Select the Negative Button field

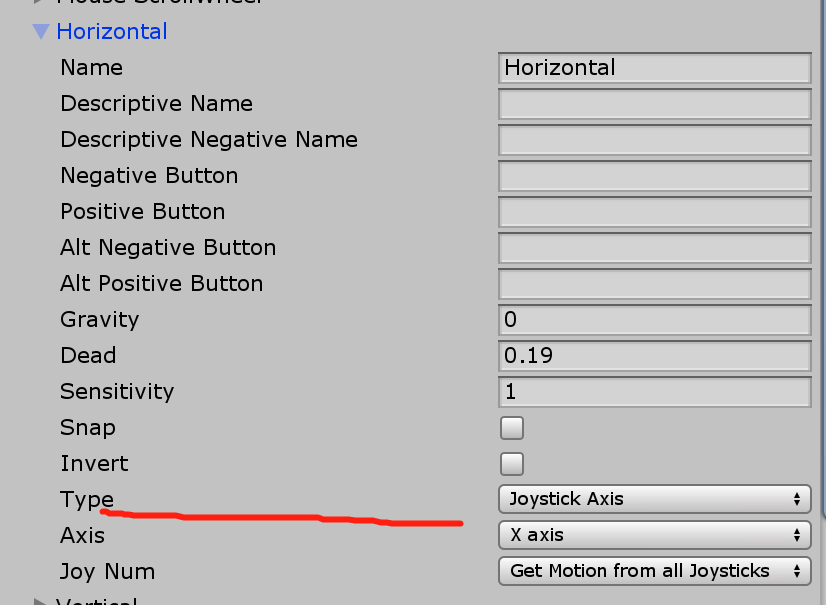654,176
